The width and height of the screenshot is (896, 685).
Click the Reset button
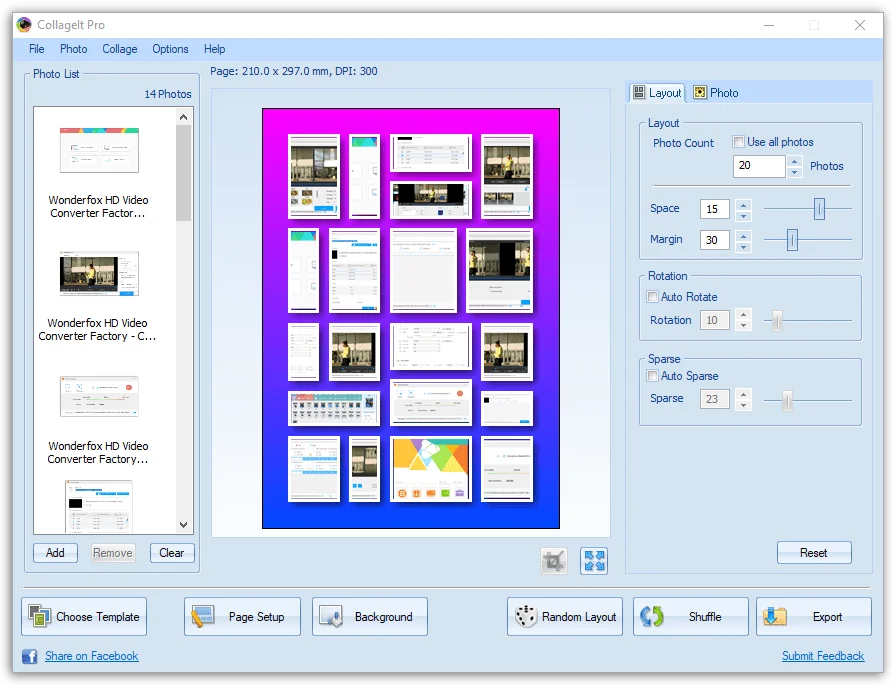pos(814,552)
